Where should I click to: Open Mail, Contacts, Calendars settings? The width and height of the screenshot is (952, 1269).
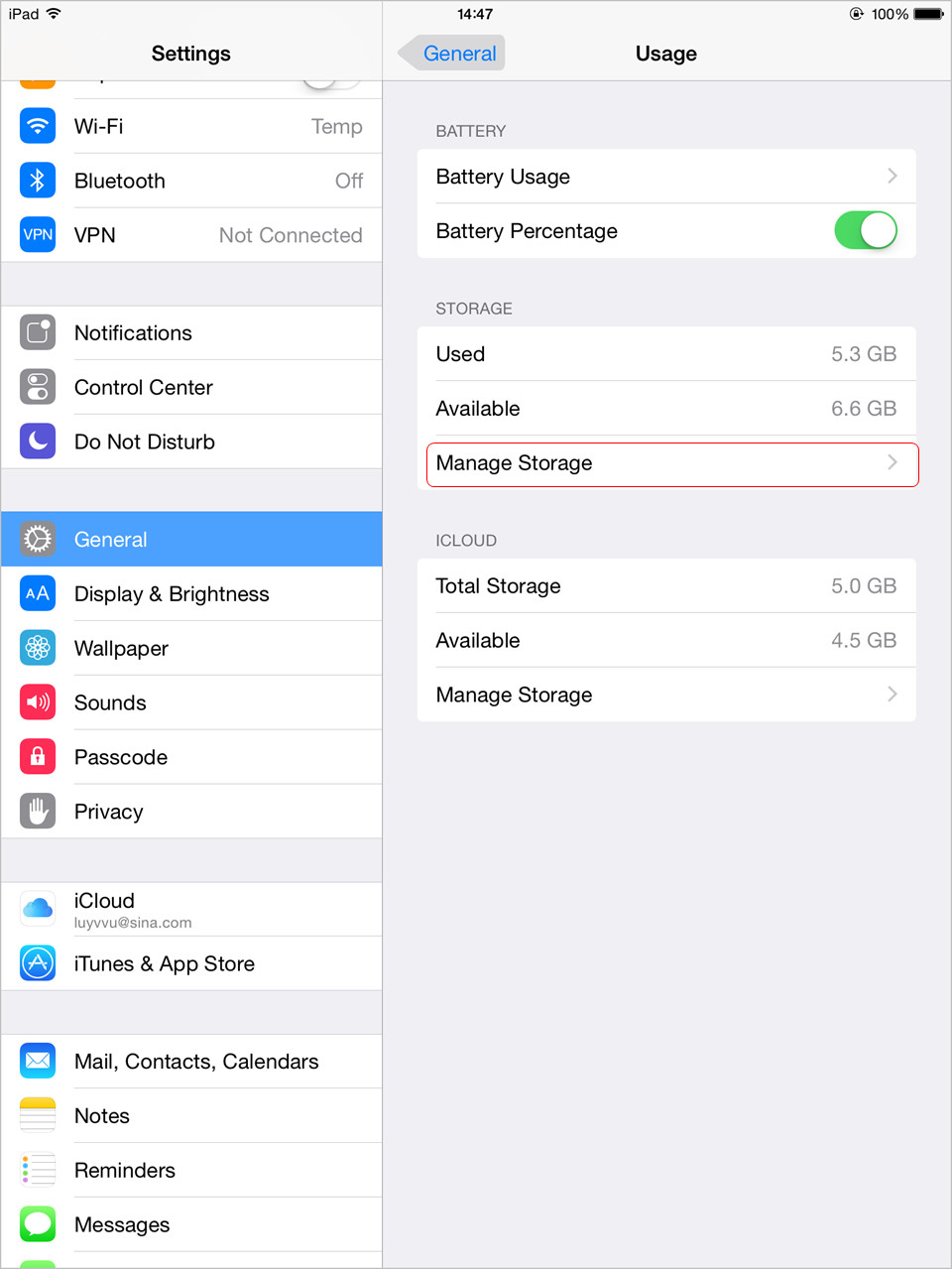pyautogui.click(x=191, y=1061)
